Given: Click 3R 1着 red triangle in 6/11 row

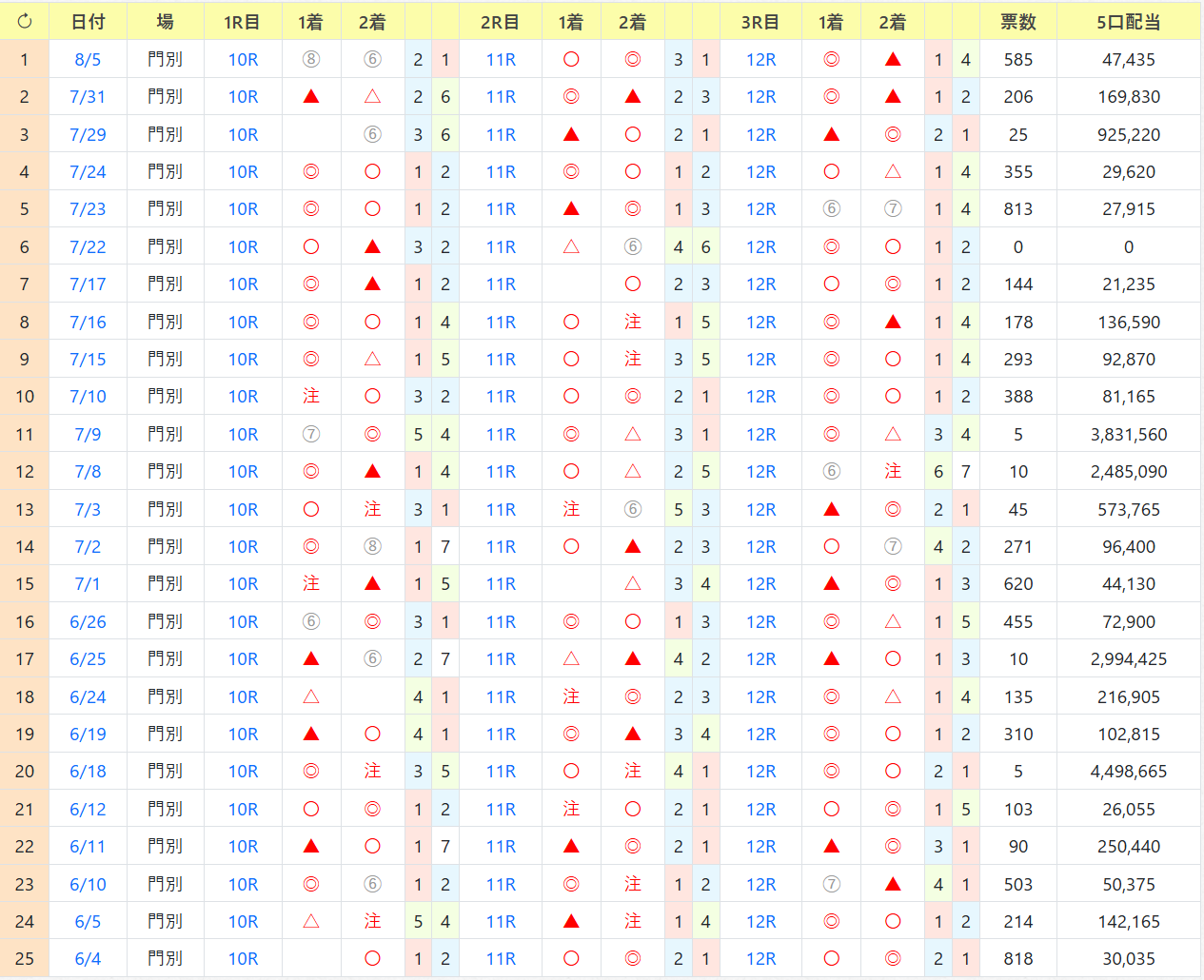Looking at the screenshot, I should pyautogui.click(x=832, y=847).
